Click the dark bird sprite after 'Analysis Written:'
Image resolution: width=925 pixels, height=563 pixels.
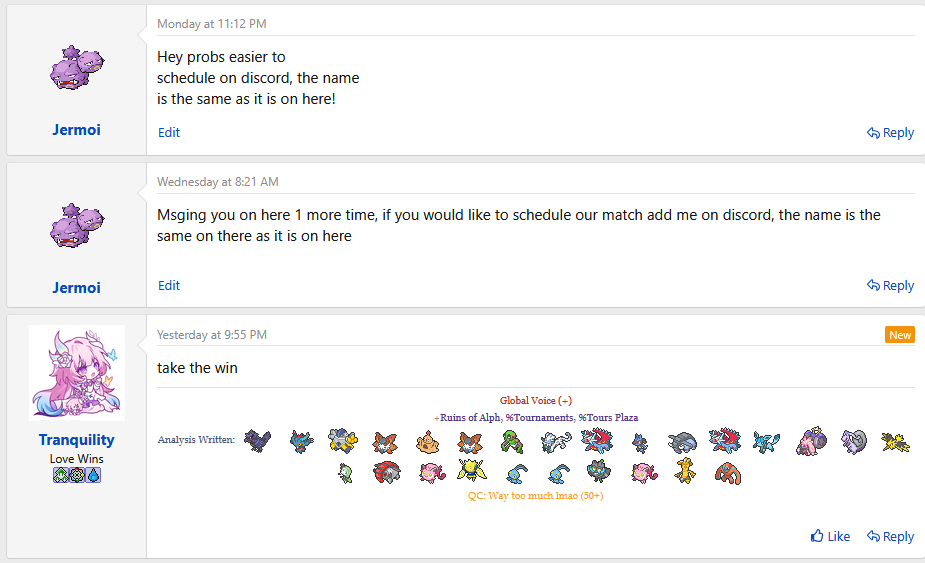click(257, 440)
